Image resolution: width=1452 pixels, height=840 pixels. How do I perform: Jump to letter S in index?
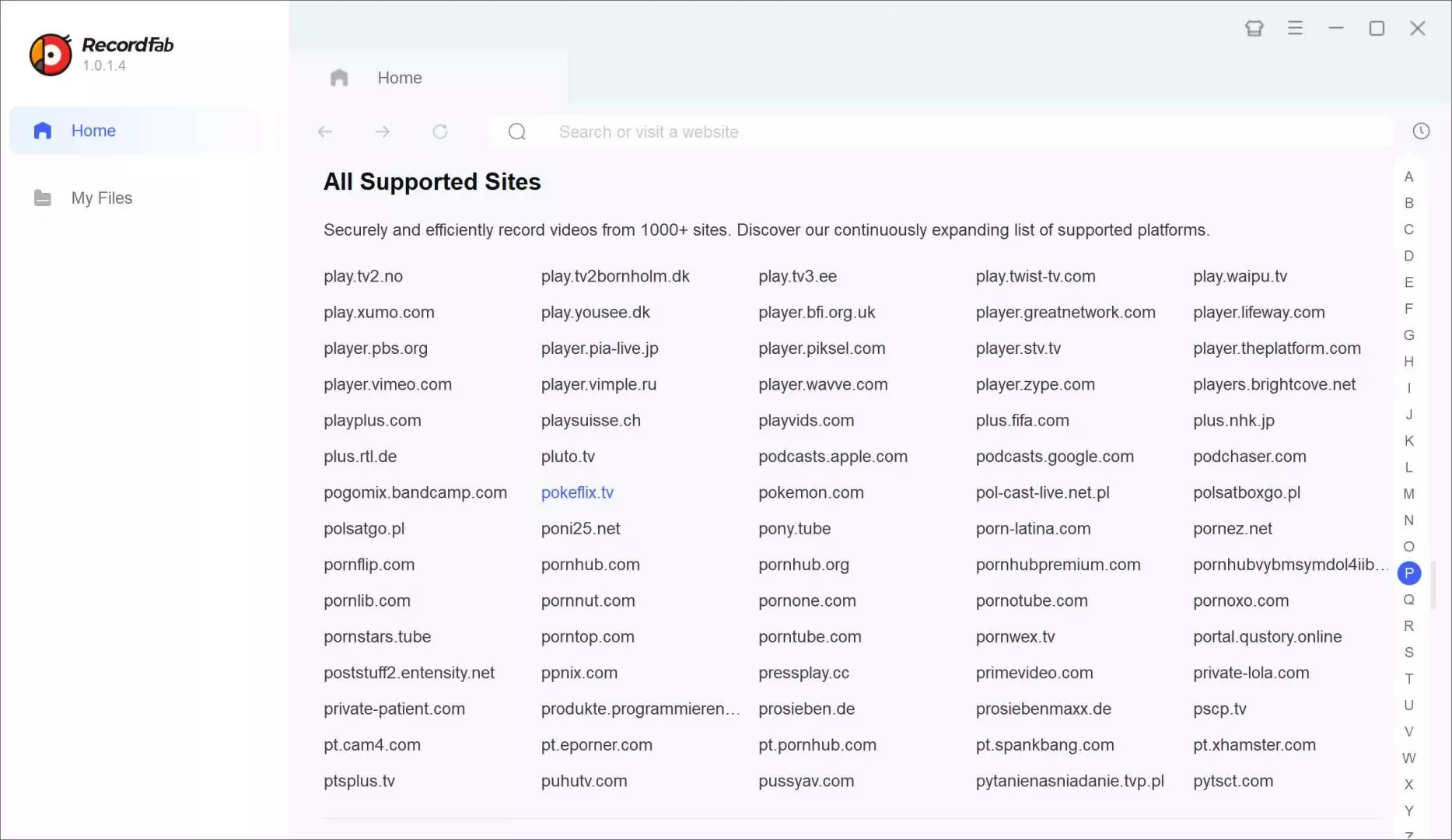[1408, 653]
